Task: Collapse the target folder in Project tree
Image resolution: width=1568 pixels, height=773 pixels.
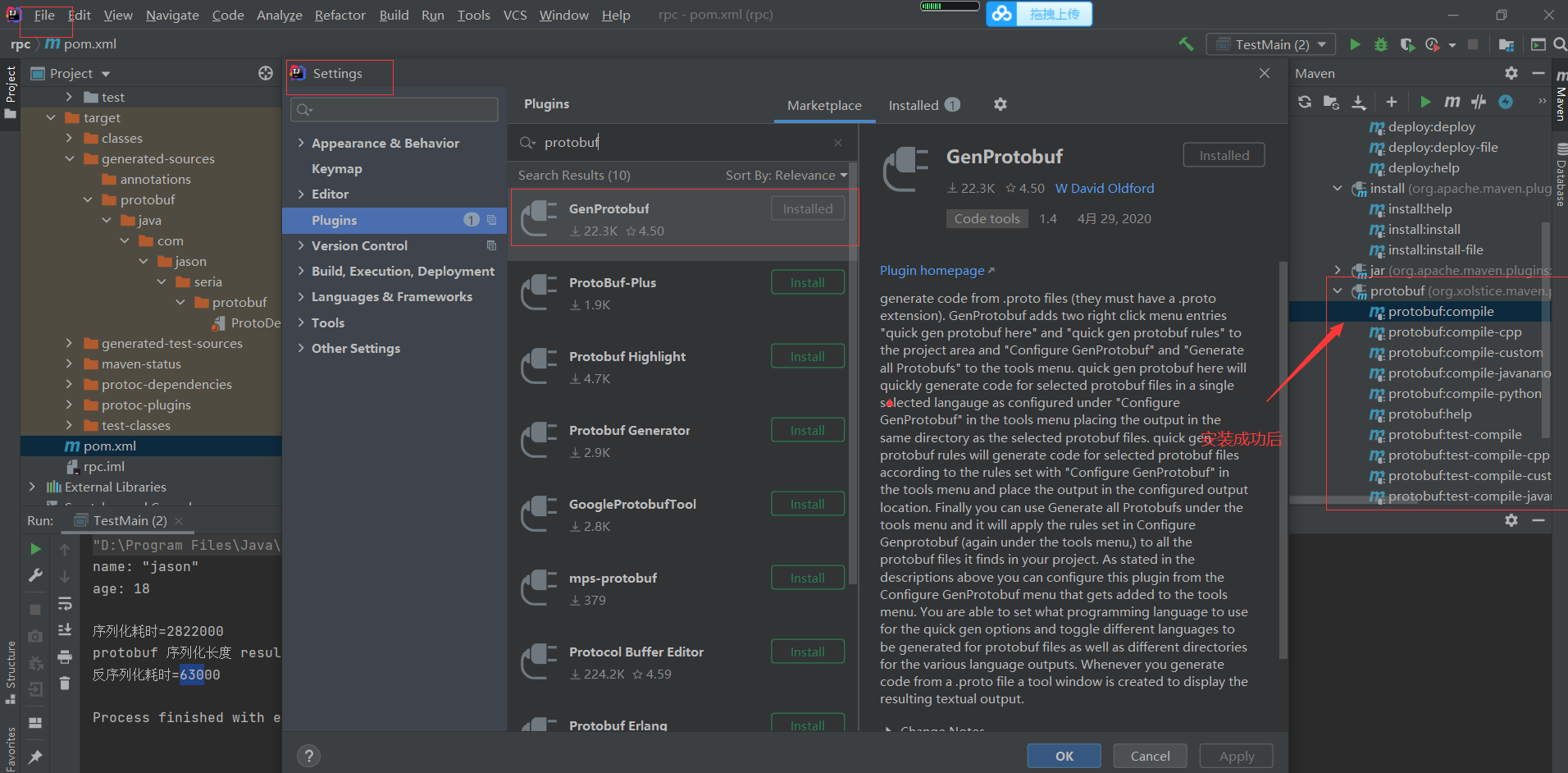Action: (x=51, y=117)
